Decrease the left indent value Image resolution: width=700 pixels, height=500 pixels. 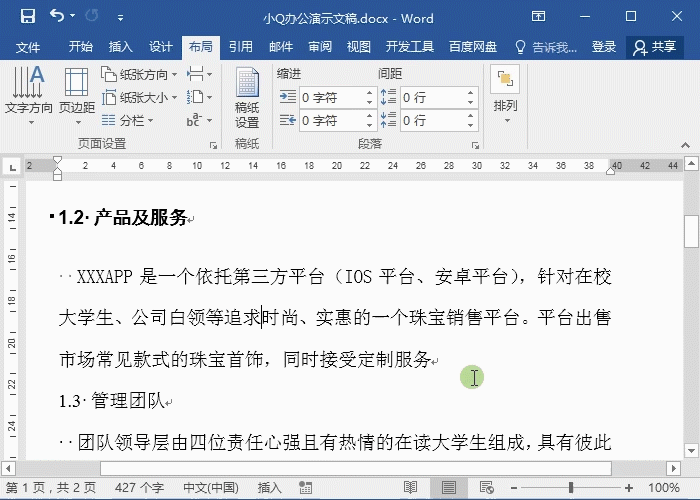(369, 102)
